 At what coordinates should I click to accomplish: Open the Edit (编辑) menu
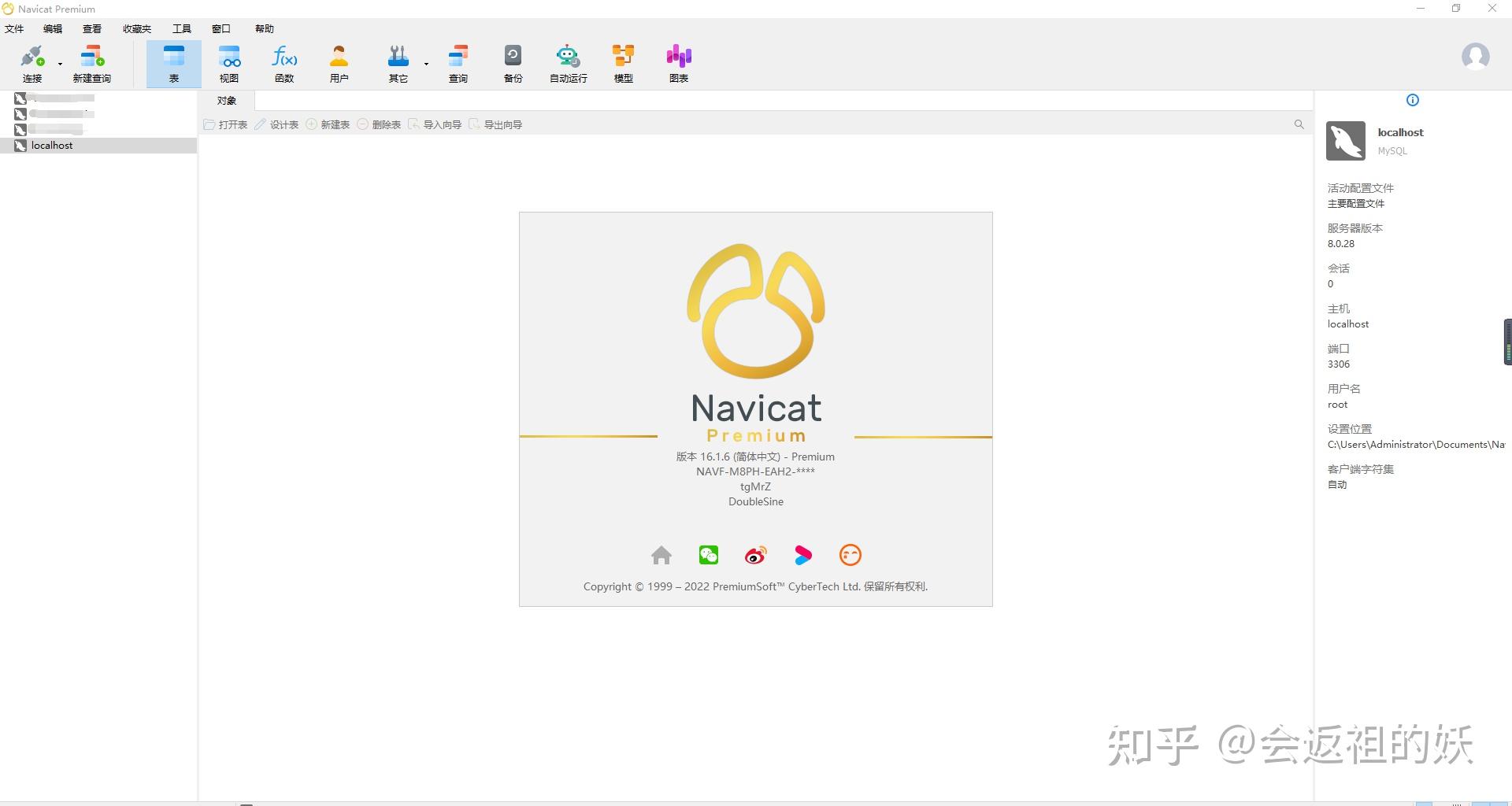[53, 28]
